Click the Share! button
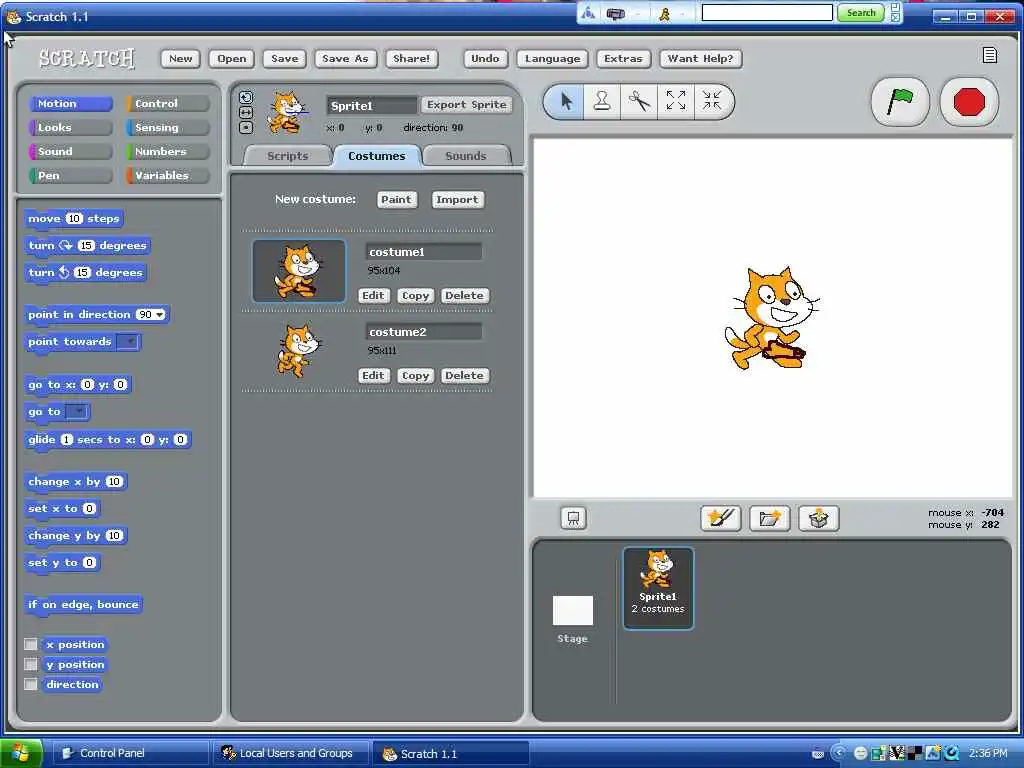 pyautogui.click(x=411, y=59)
